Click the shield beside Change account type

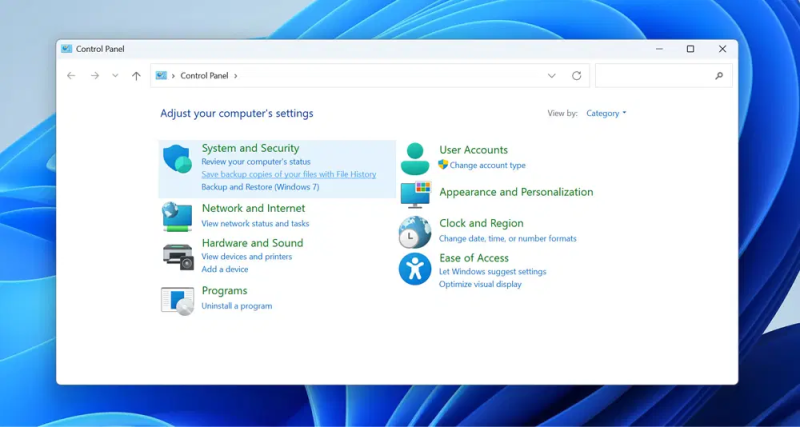tap(443, 165)
